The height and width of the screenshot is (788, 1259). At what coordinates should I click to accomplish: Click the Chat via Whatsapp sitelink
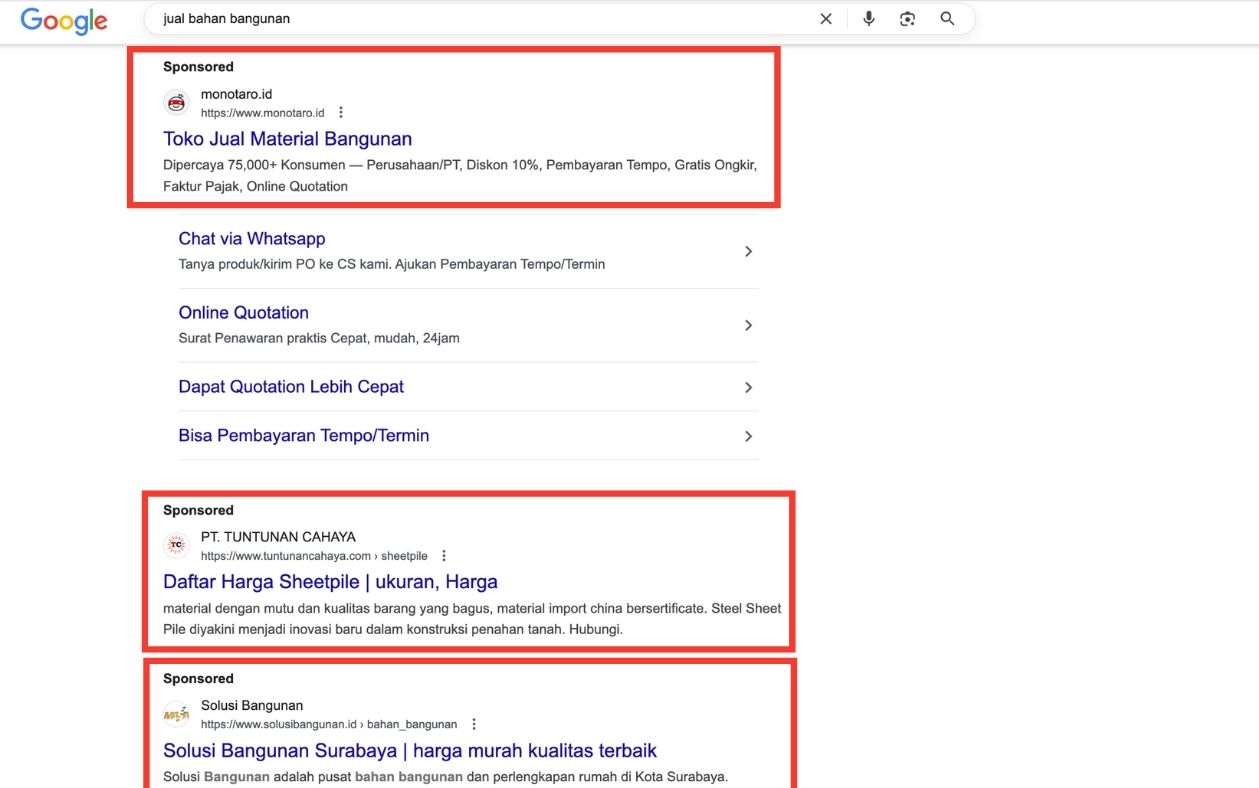point(252,239)
